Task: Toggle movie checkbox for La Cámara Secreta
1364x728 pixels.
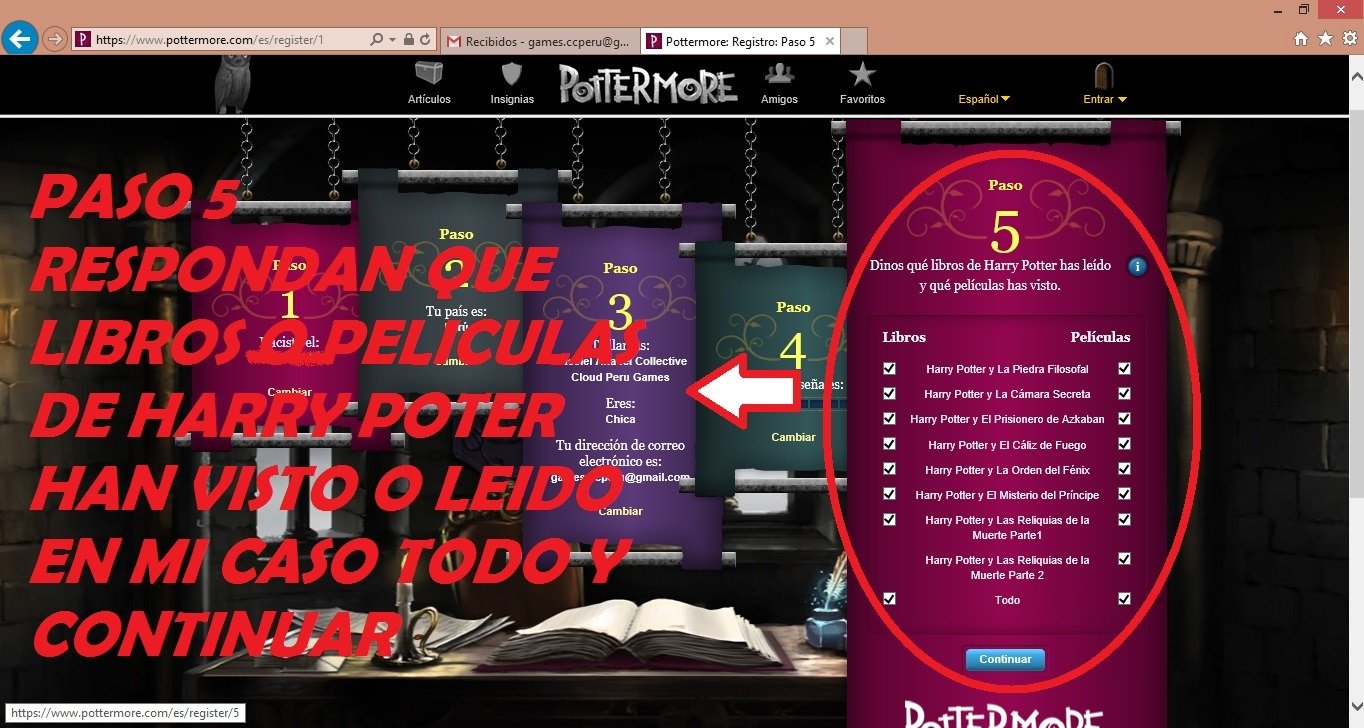Action: [x=1125, y=393]
